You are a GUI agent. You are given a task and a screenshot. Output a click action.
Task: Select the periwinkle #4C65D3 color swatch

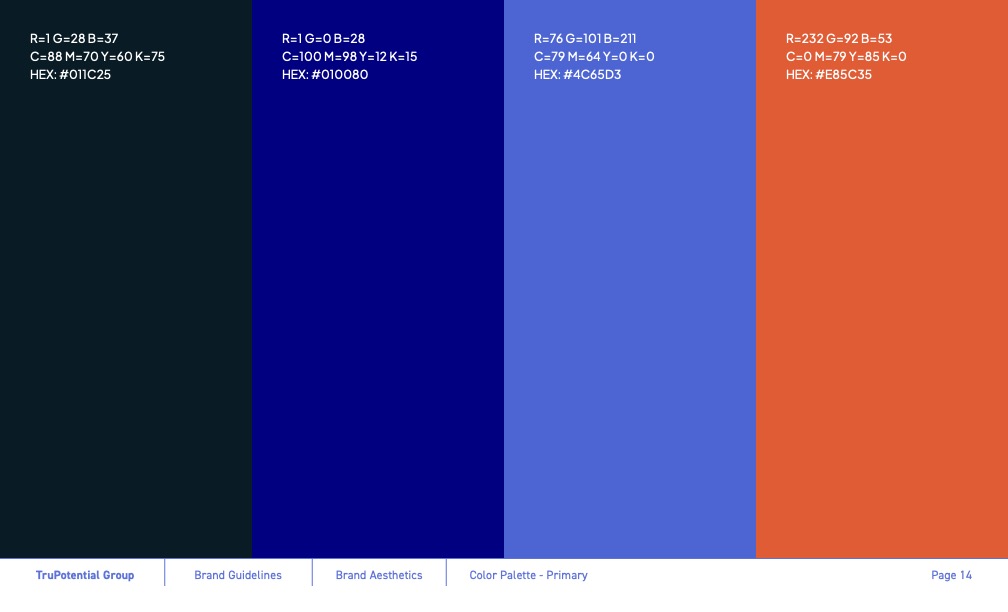coord(630,300)
